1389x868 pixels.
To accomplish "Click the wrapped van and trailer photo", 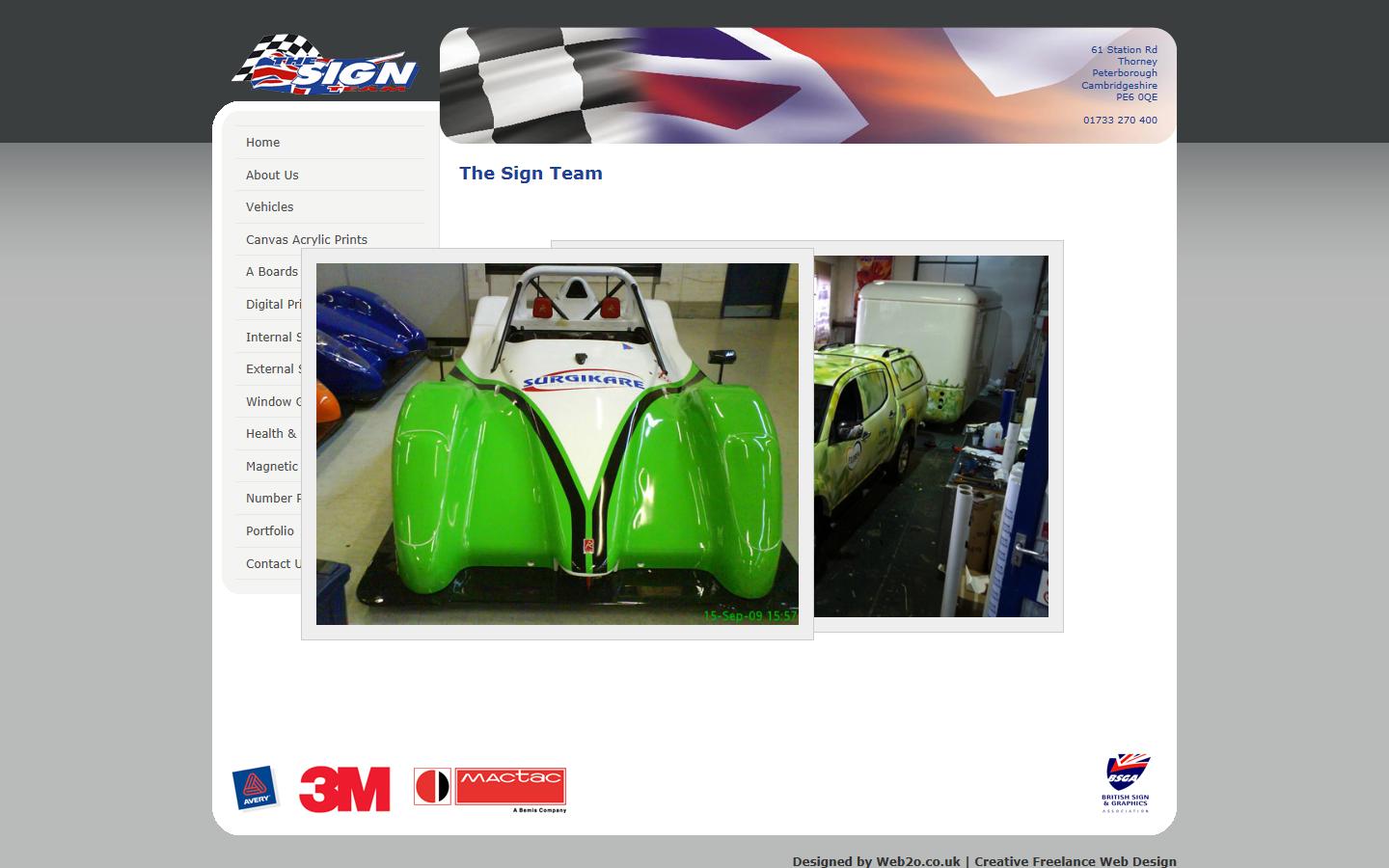I will coord(930,436).
